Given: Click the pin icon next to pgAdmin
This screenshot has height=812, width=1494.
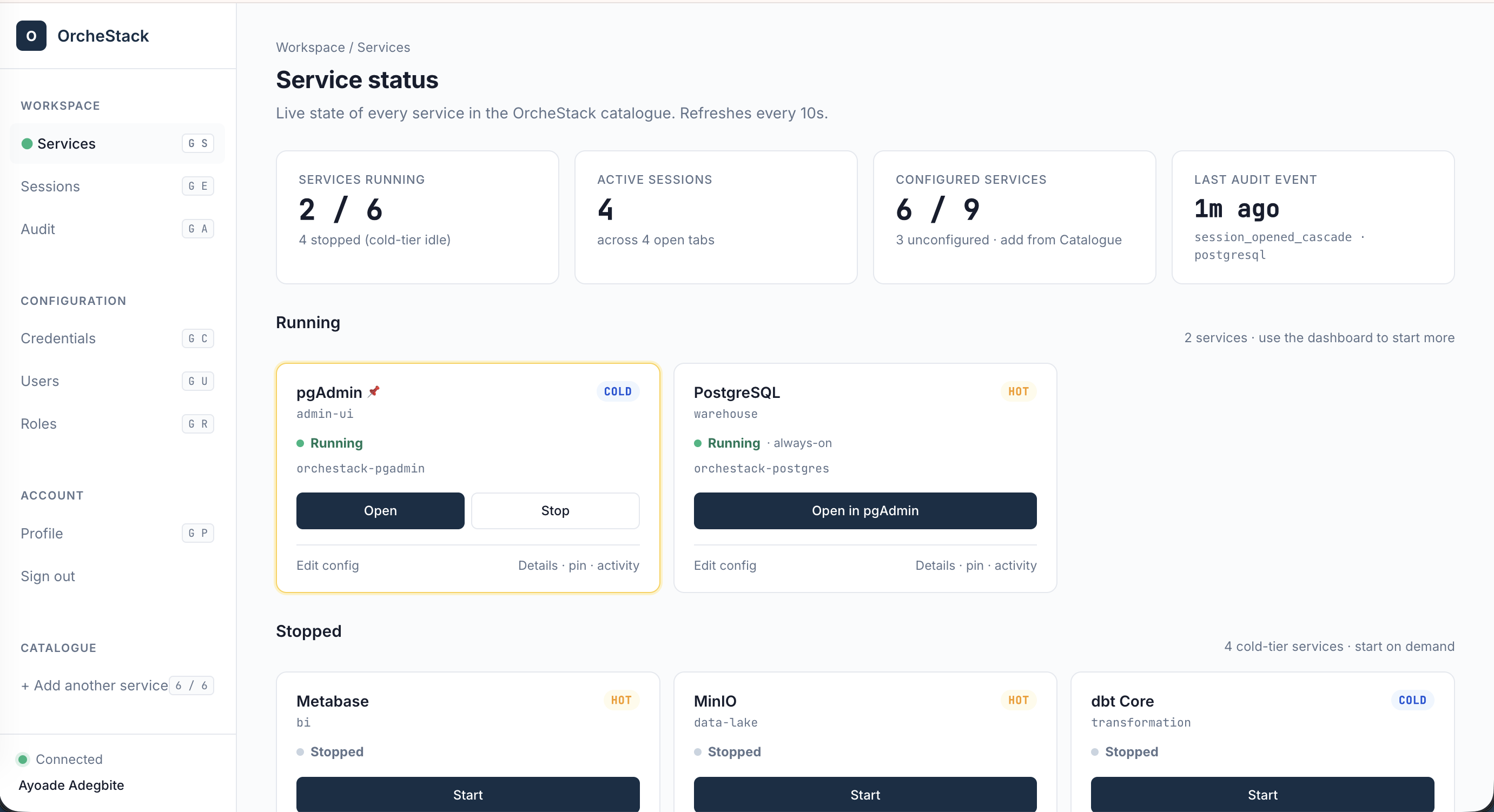Looking at the screenshot, I should point(374,392).
